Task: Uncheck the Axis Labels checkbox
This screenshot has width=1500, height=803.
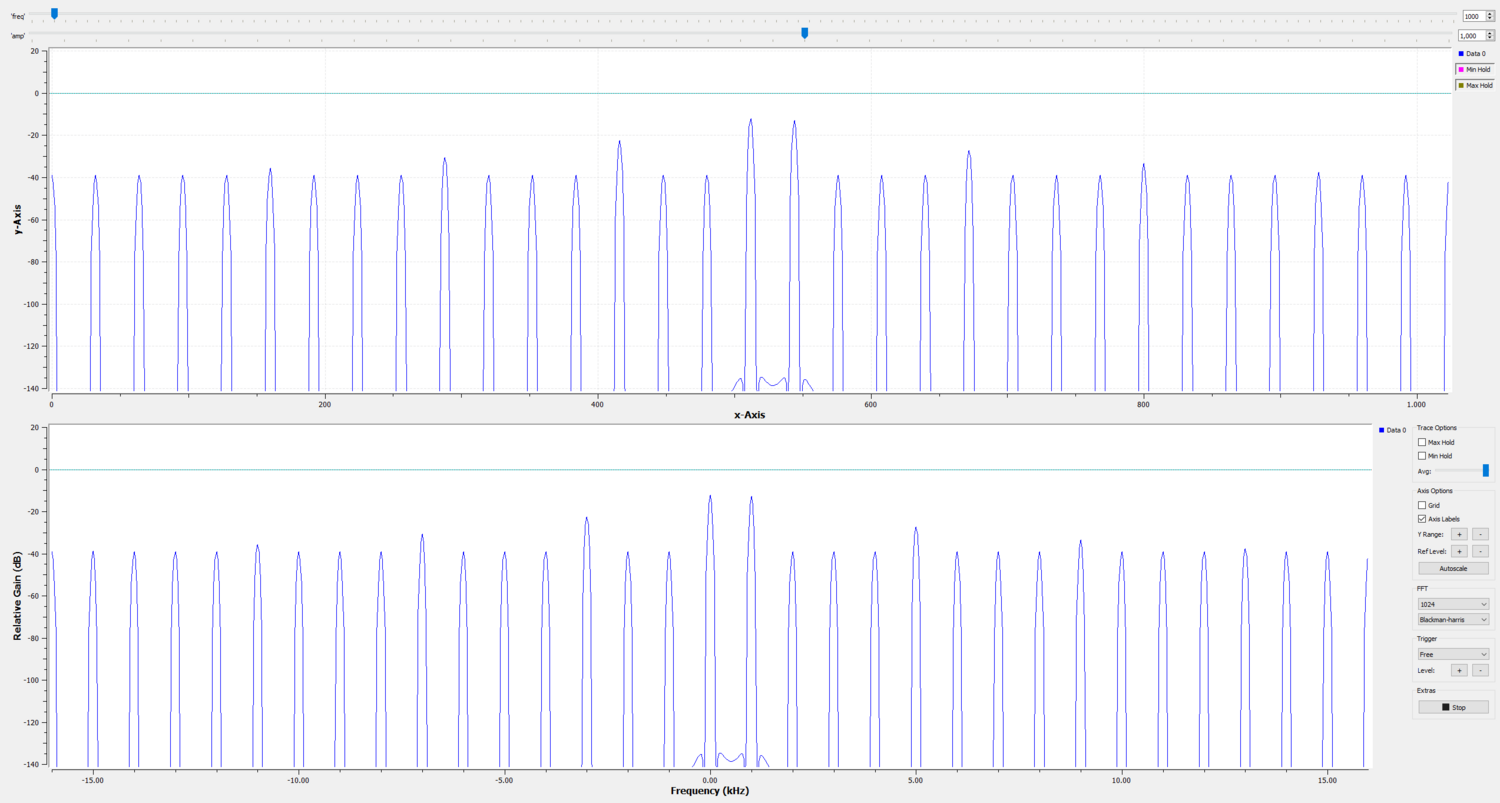Action: (1422, 519)
